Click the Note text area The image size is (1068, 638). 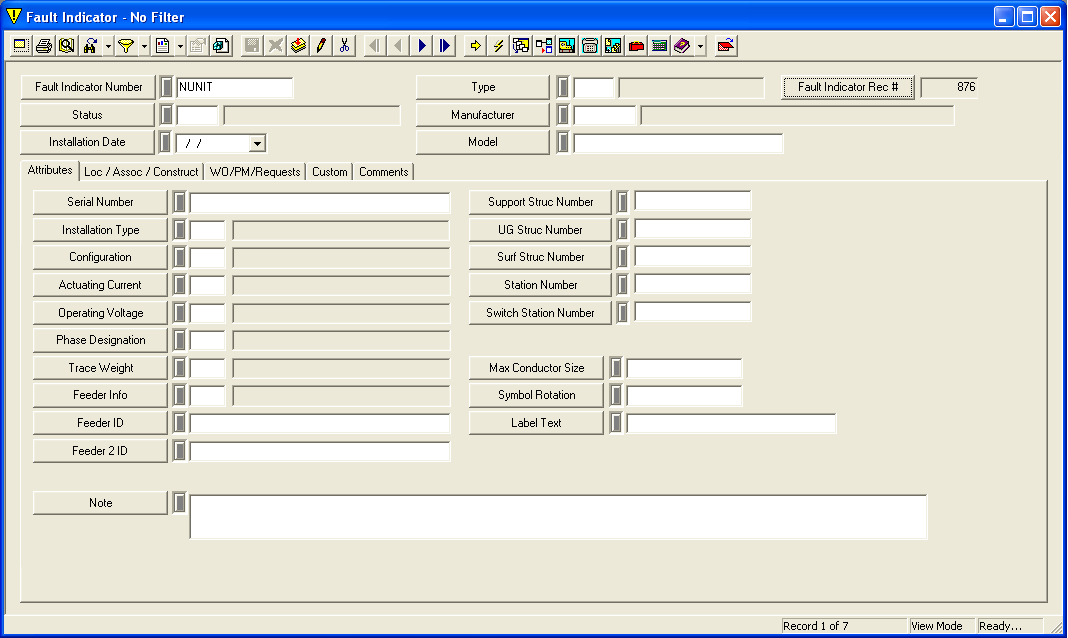click(x=558, y=517)
